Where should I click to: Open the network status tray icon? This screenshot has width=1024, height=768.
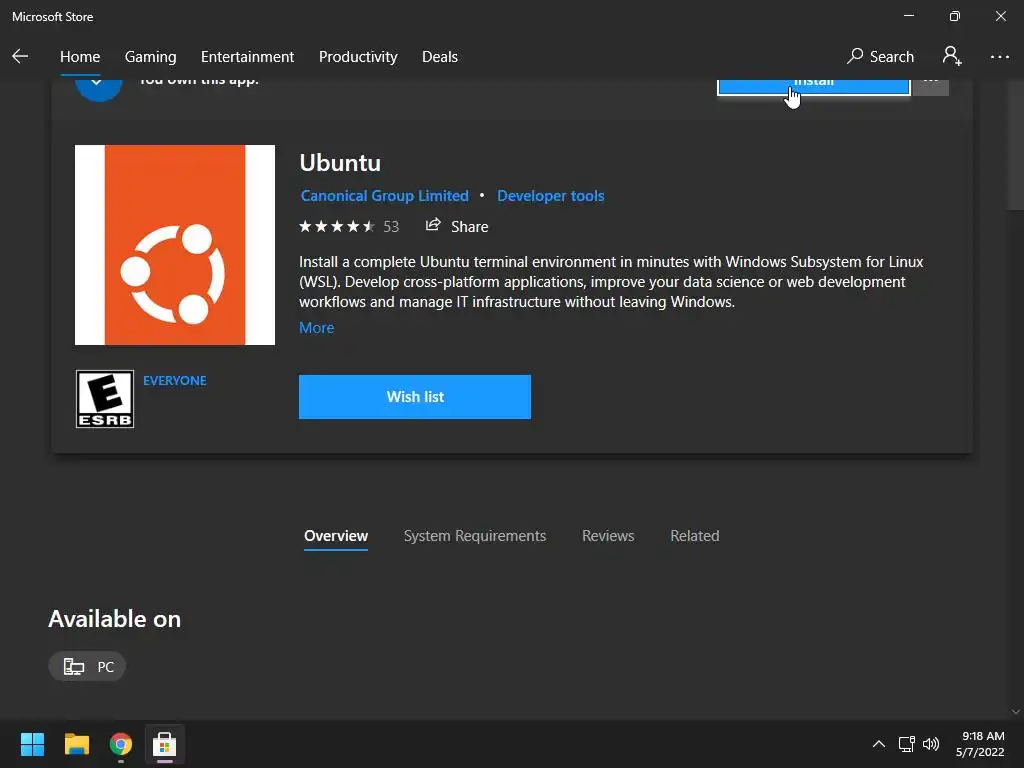click(x=906, y=744)
